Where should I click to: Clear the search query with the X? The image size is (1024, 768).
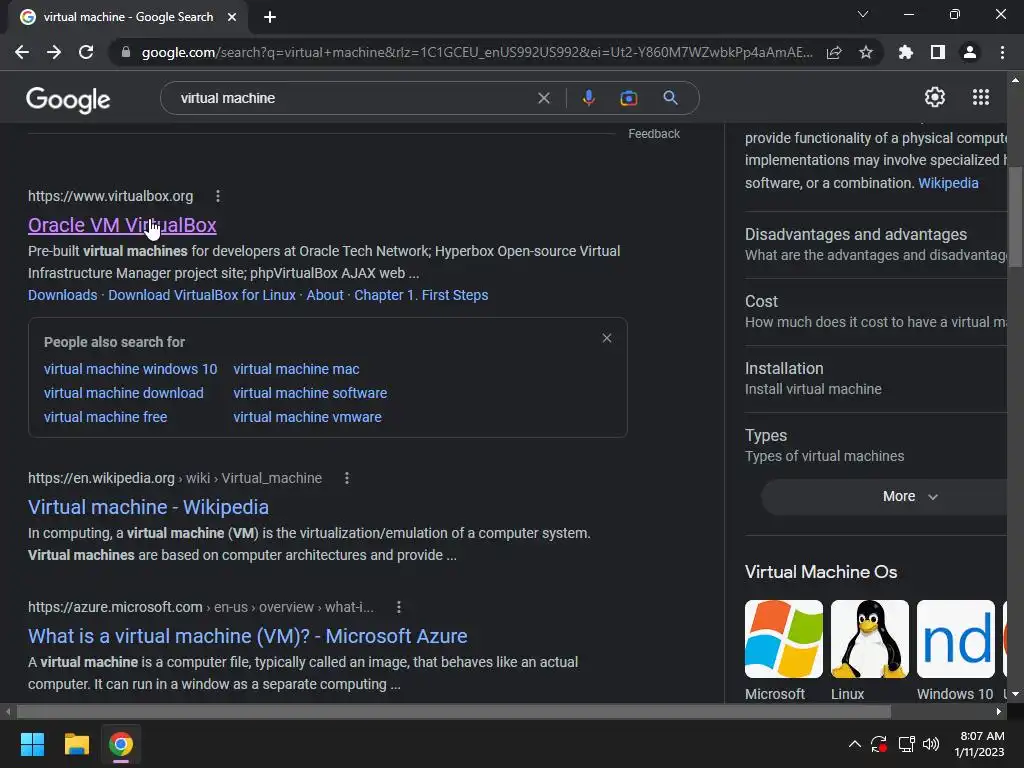[x=543, y=98]
